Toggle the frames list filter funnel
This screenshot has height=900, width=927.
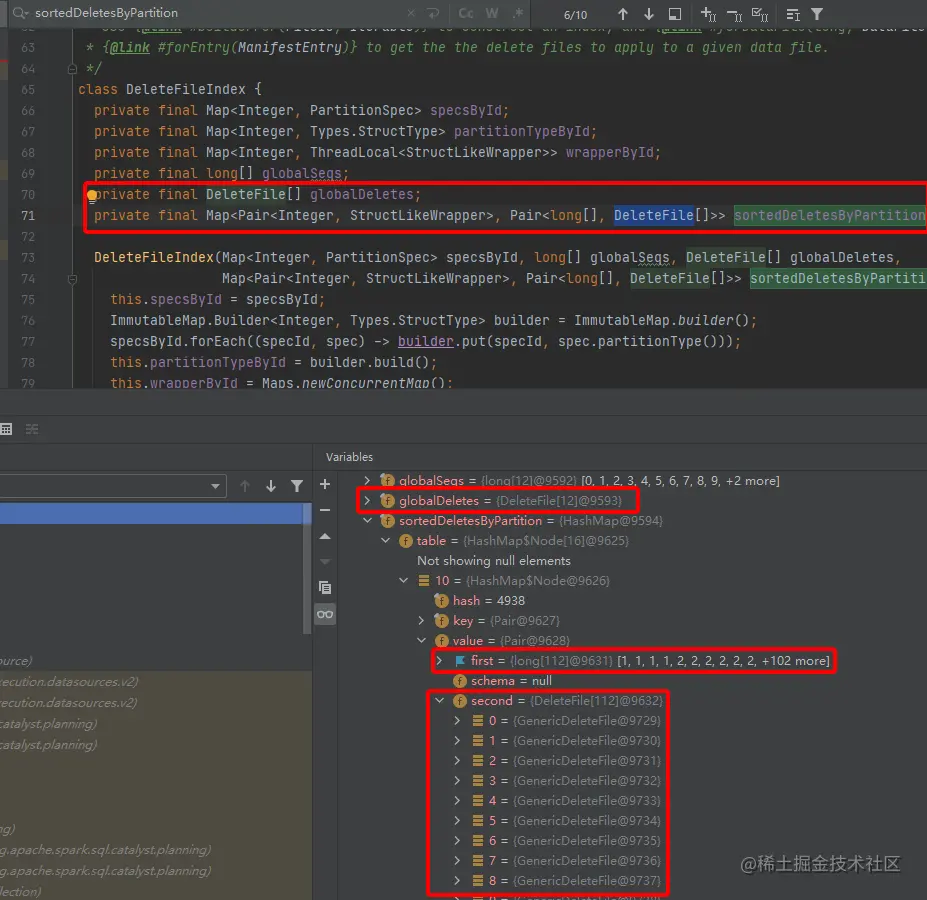297,486
